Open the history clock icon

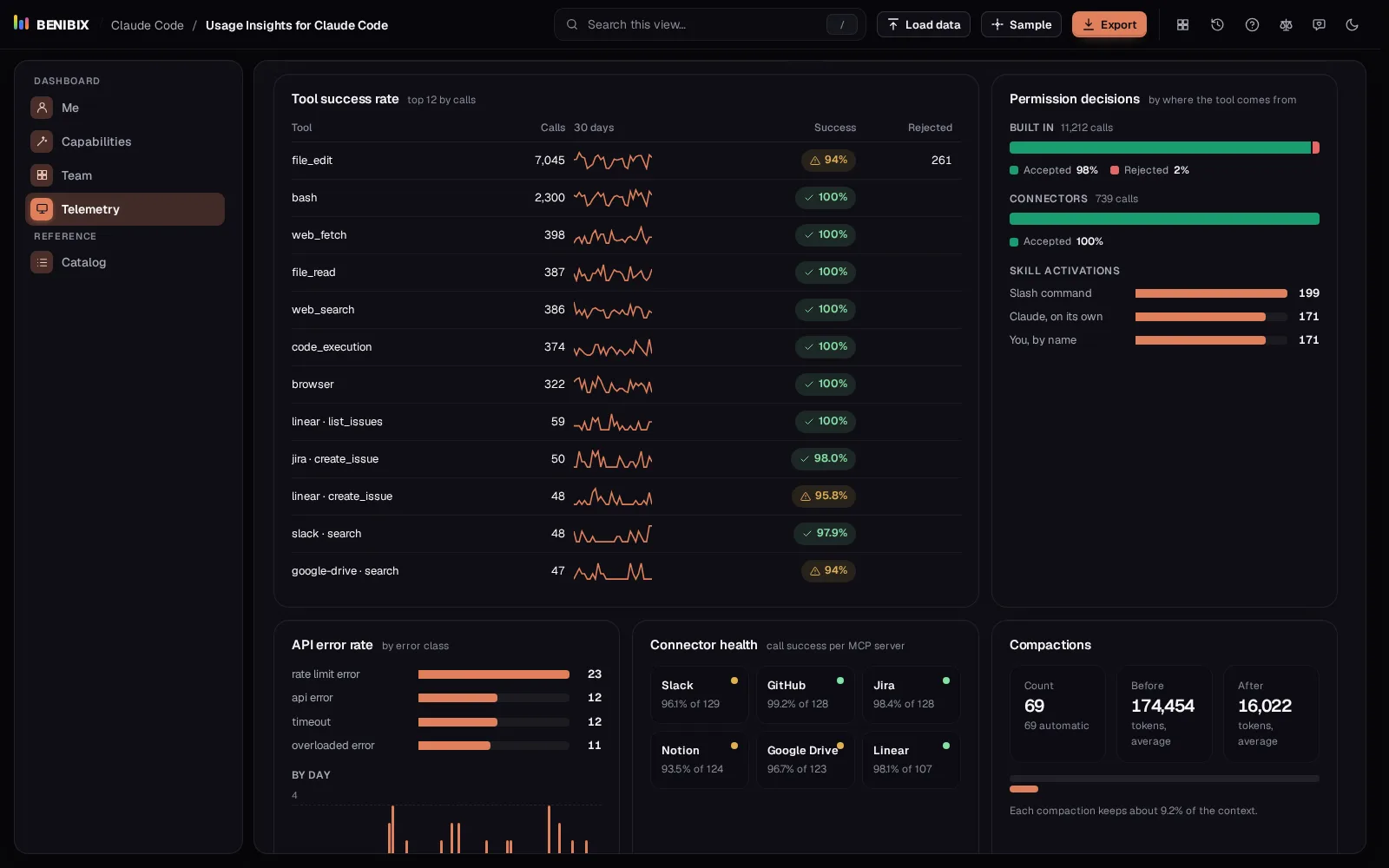tap(1217, 25)
